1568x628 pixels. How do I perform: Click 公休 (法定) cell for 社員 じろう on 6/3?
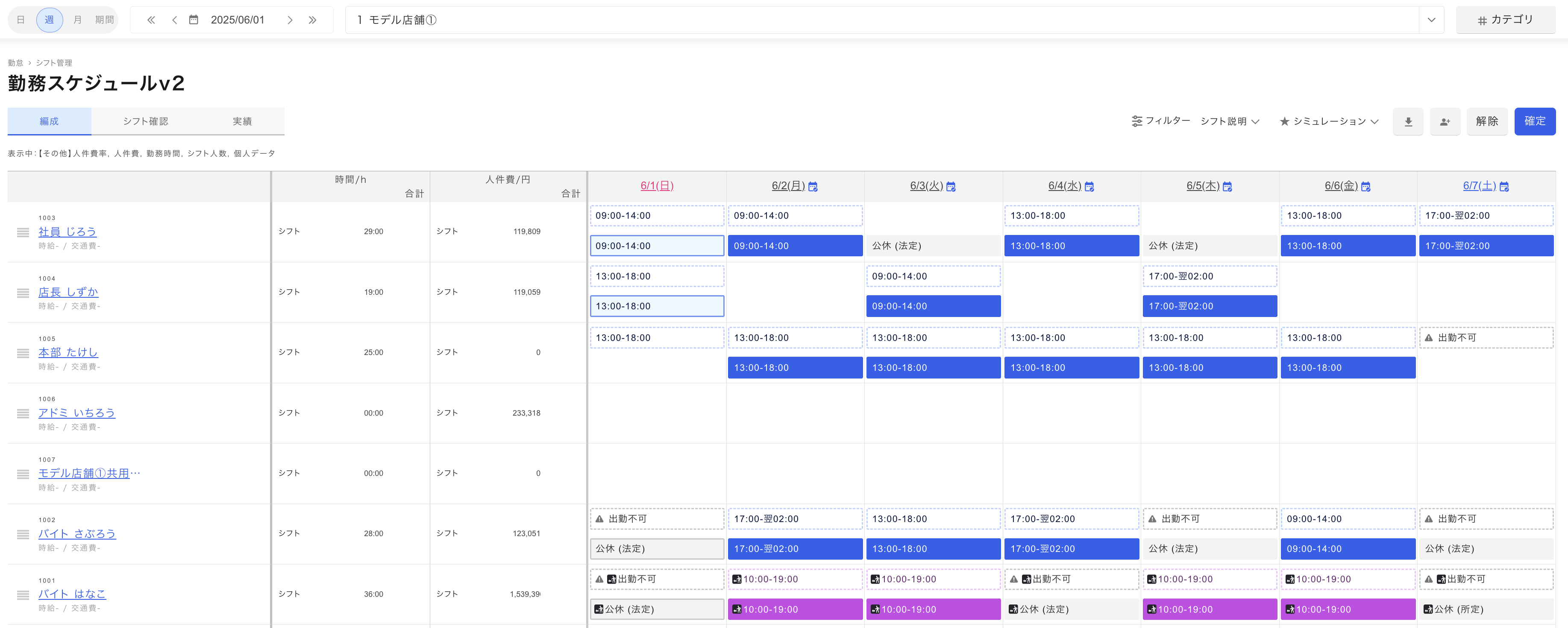pyautogui.click(x=933, y=246)
